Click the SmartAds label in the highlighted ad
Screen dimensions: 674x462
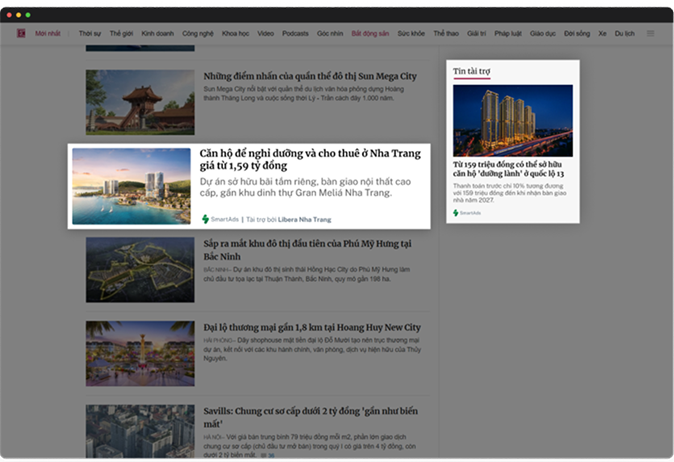click(225, 220)
